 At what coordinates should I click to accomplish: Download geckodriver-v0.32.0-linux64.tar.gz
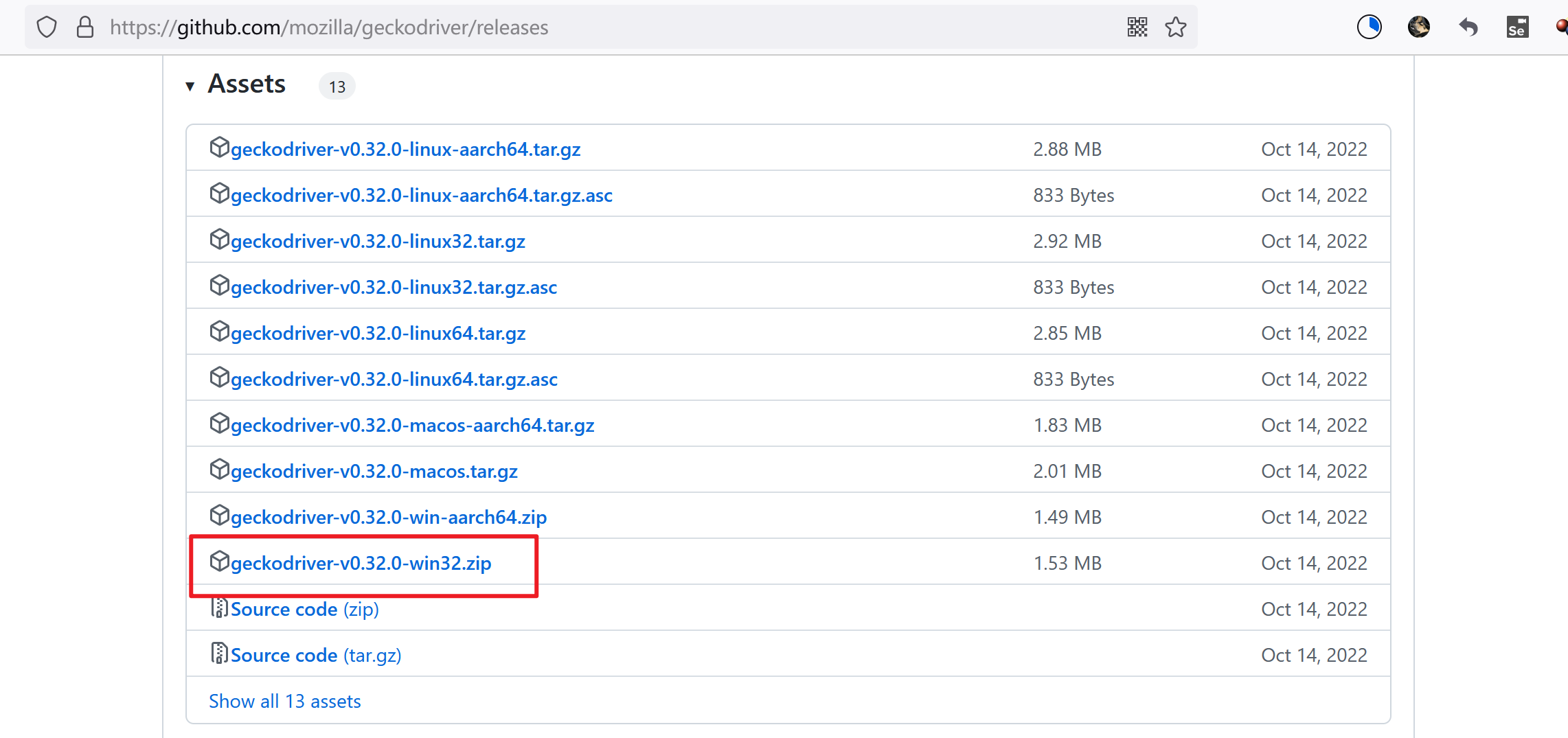click(x=378, y=333)
